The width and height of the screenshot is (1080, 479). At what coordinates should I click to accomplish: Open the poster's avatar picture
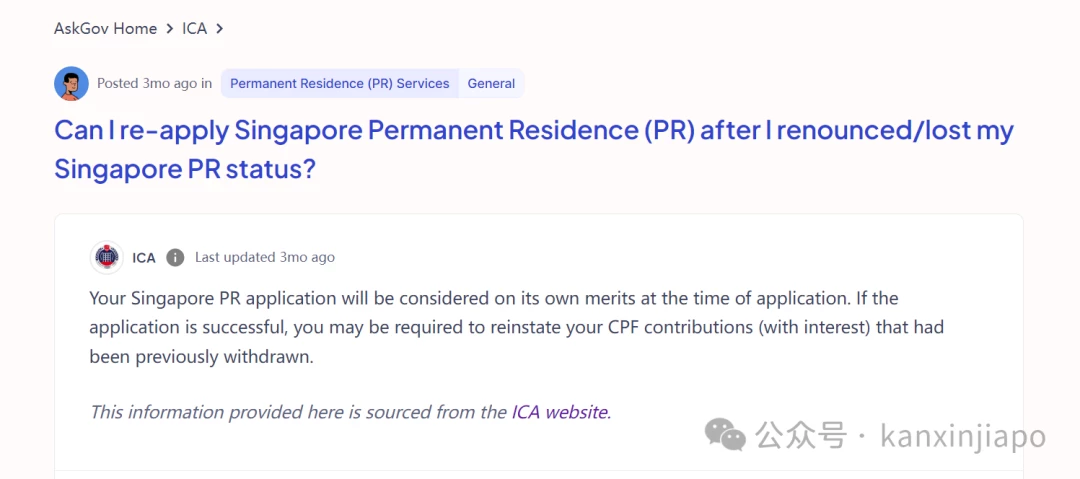[x=72, y=83]
